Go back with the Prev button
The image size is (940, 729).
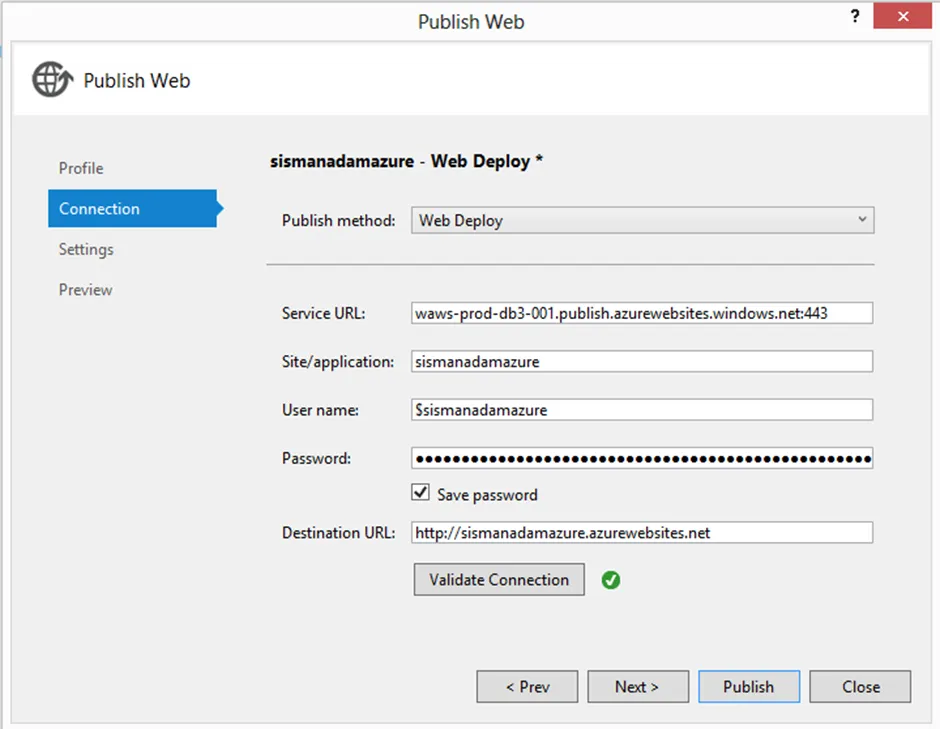pos(527,686)
